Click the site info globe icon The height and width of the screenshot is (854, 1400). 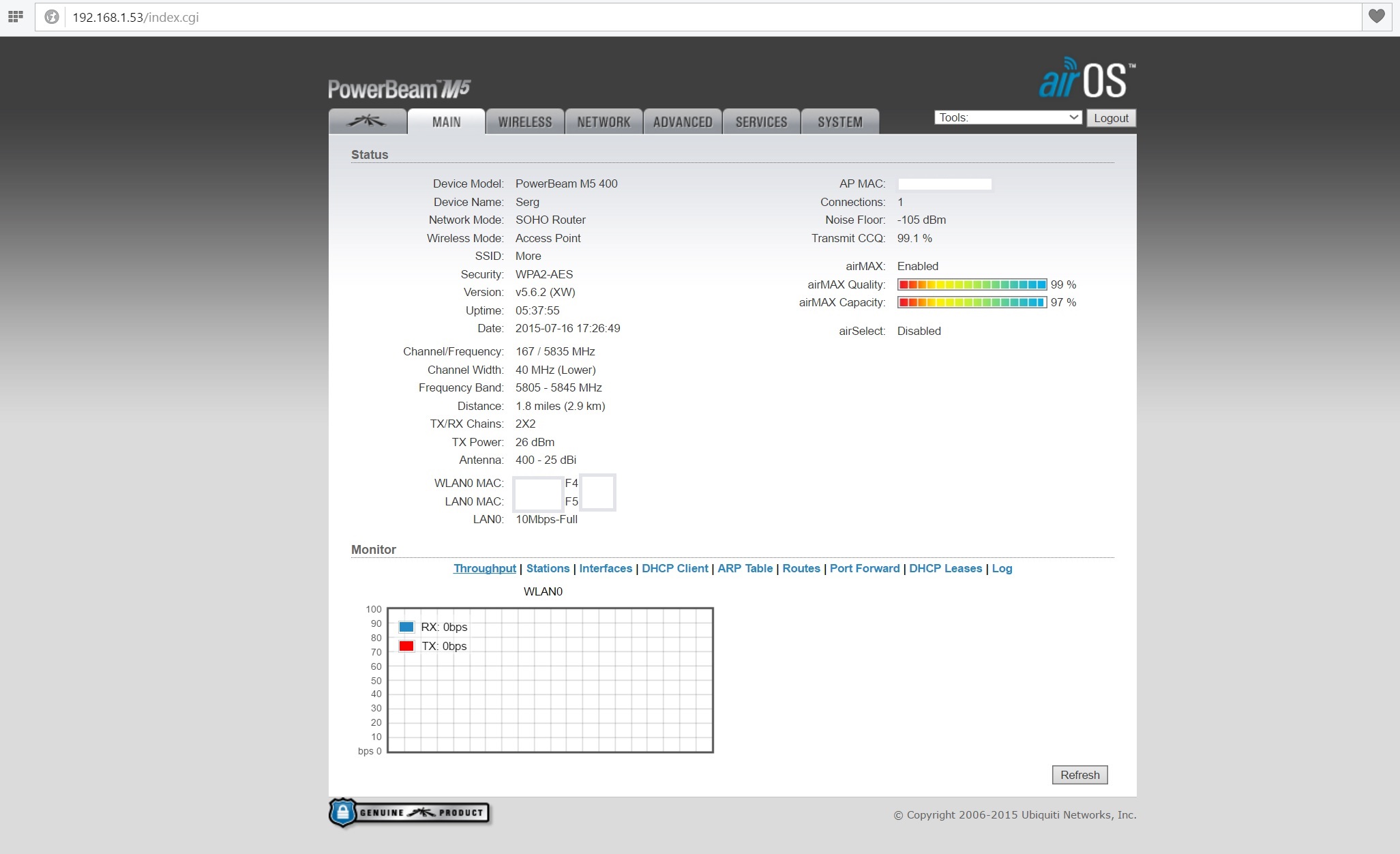point(52,17)
